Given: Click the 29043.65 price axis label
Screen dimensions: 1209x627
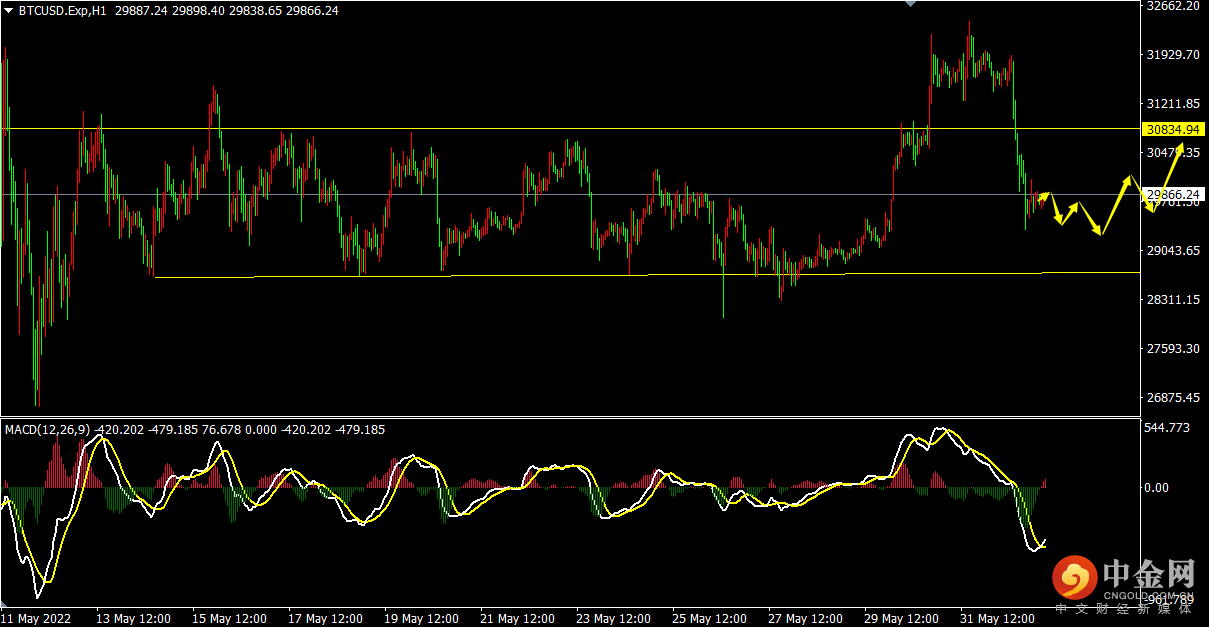Looking at the screenshot, I should pos(1173,251).
